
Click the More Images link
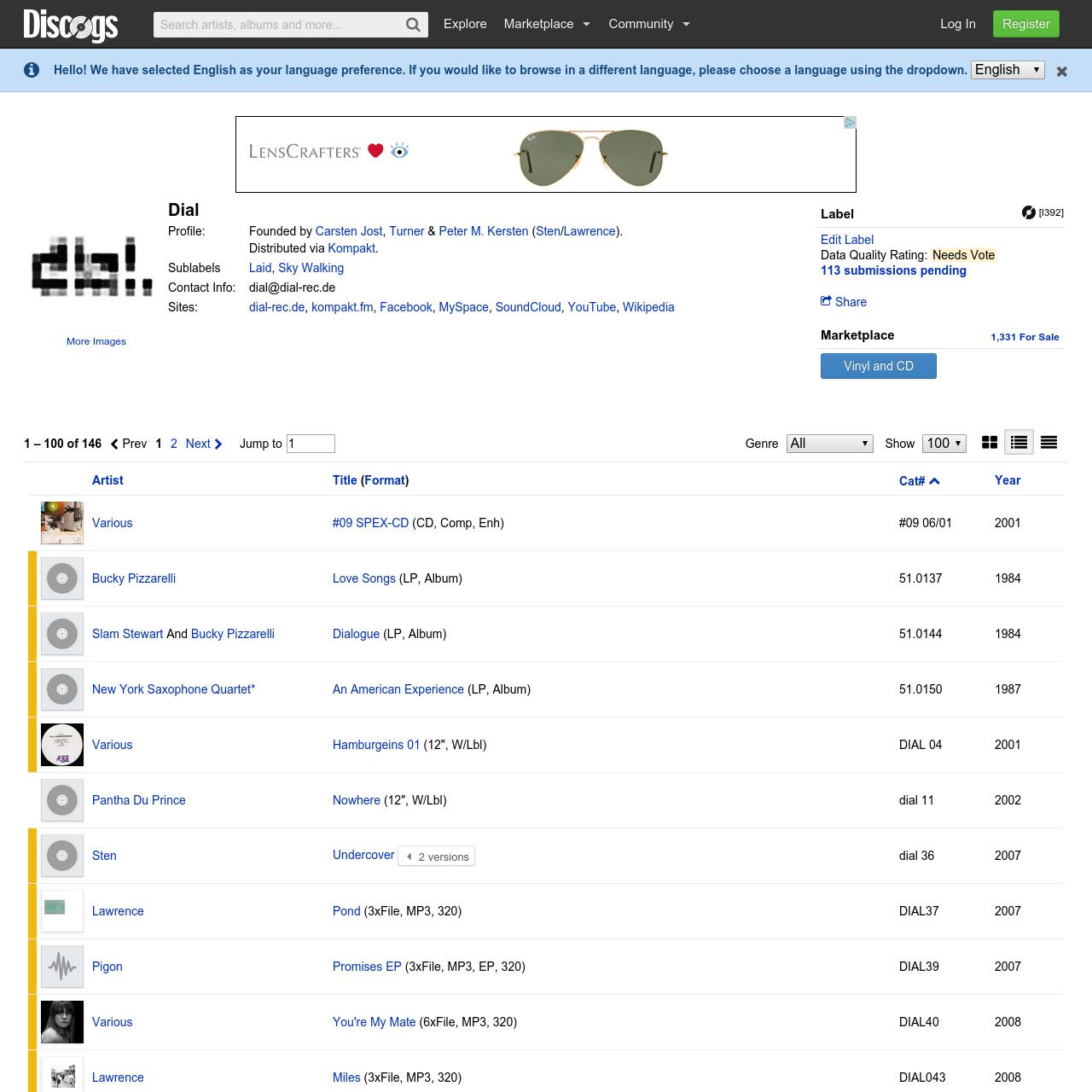pos(96,341)
